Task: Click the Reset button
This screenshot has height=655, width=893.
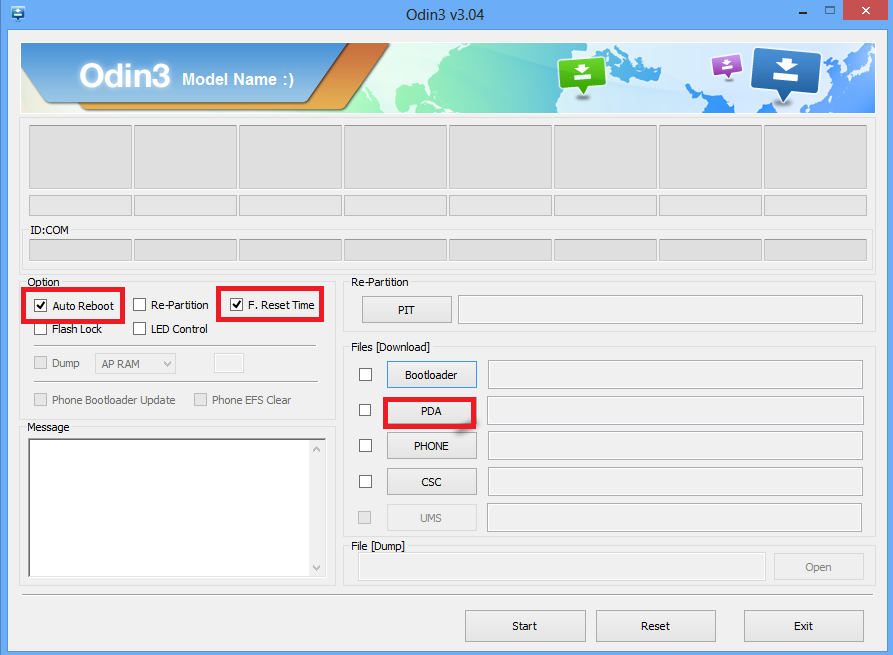Action: (x=655, y=626)
